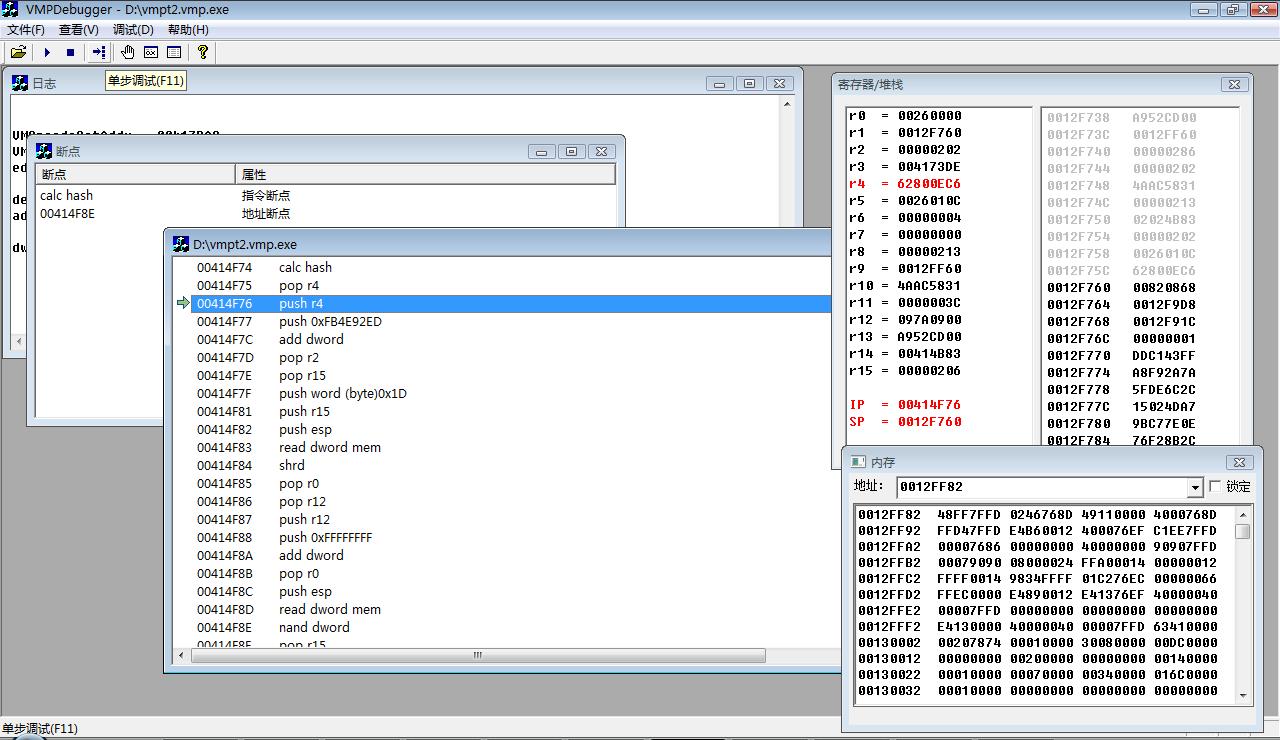1280x740 pixels.
Task: Select line push 0xFB4E92ED
Action: point(510,321)
